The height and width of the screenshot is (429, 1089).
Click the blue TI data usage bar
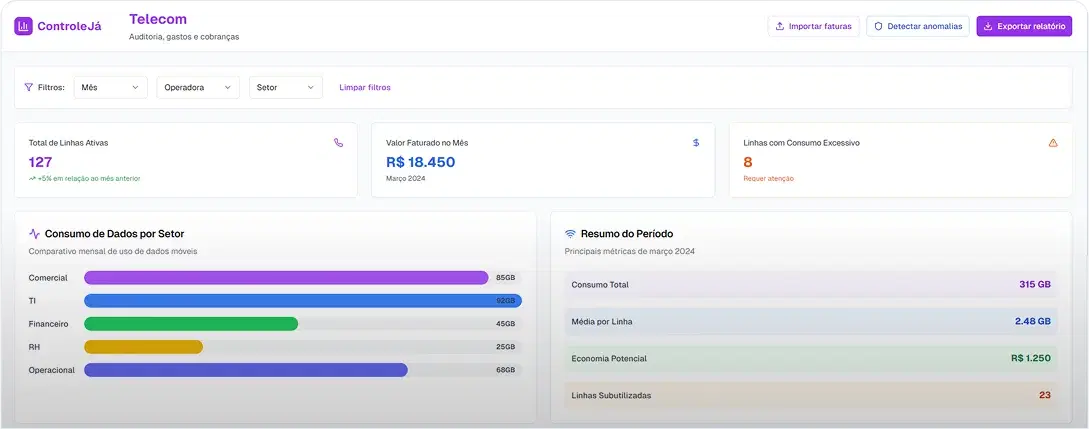[x=302, y=301]
